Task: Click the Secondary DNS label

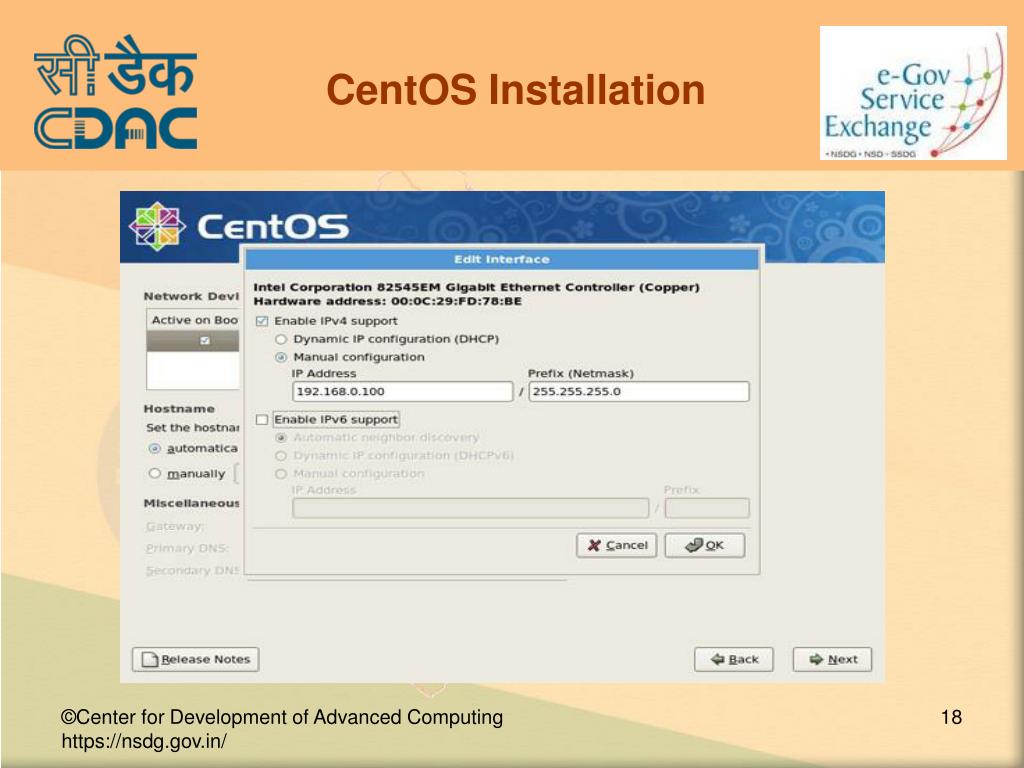Action: click(x=193, y=570)
